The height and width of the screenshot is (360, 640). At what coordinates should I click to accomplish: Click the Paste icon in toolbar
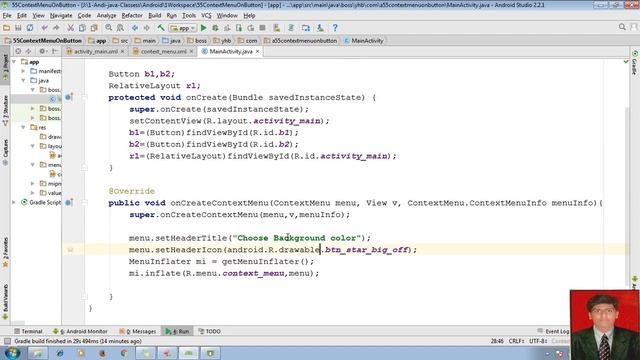[x=94, y=28]
